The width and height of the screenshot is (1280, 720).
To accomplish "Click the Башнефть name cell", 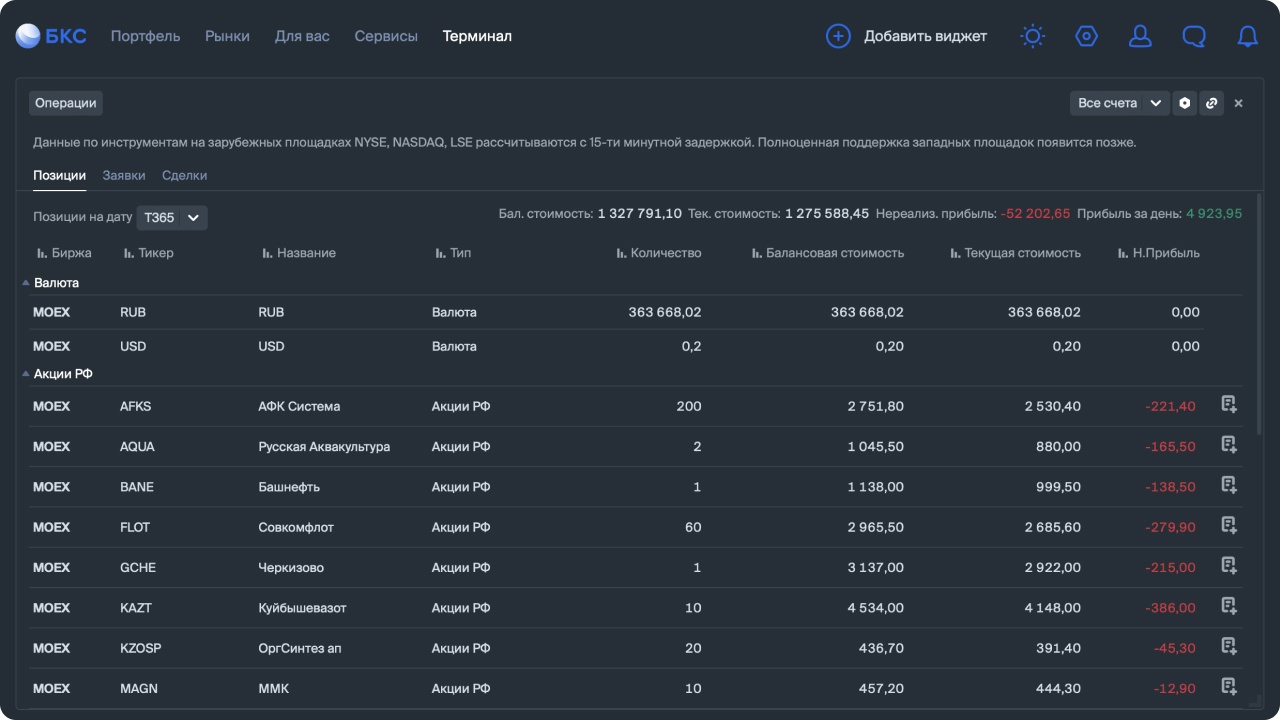I will [289, 487].
